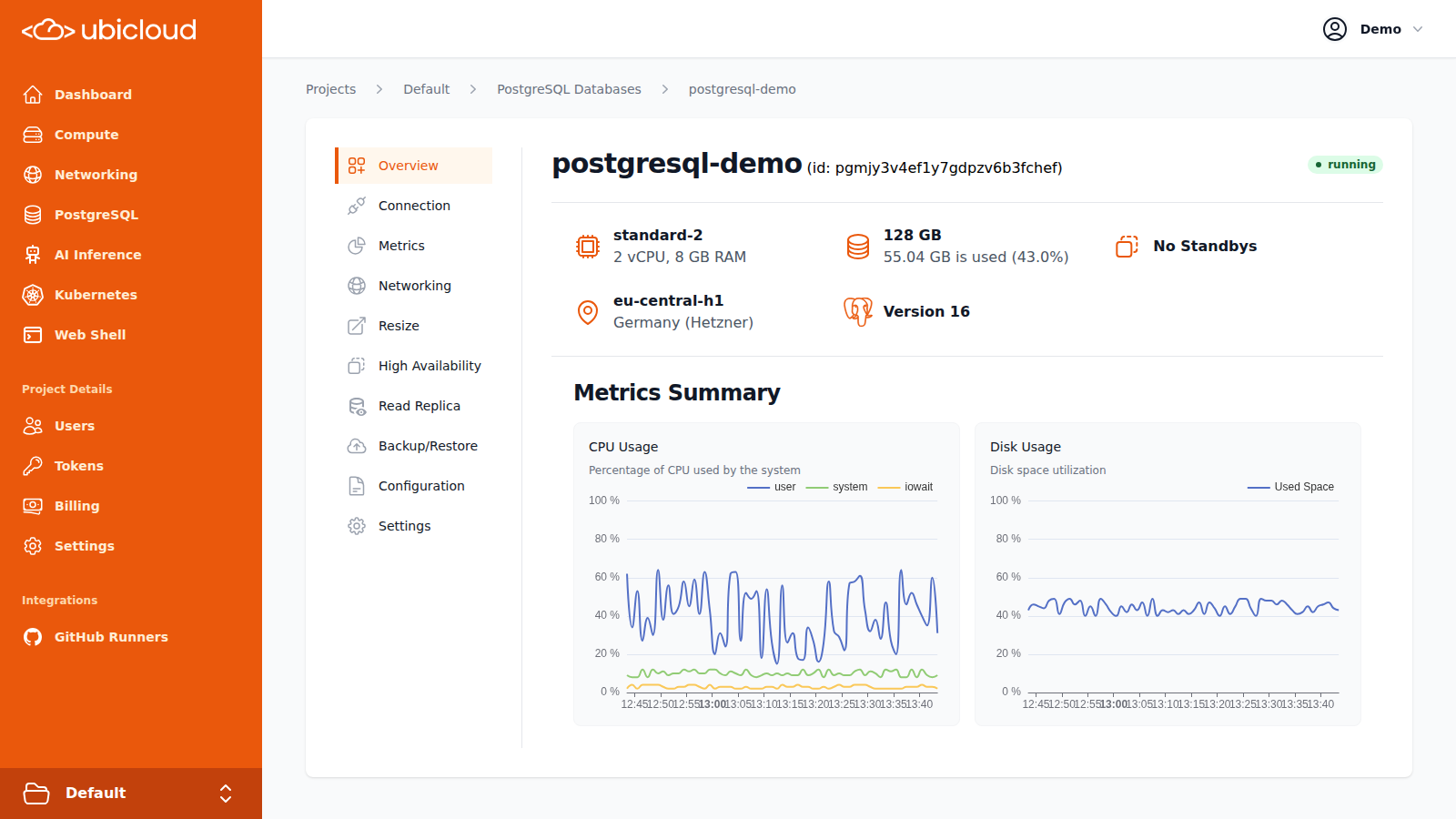Image resolution: width=1456 pixels, height=819 pixels.
Task: Click the Resize pencil-square icon
Action: pos(357,326)
